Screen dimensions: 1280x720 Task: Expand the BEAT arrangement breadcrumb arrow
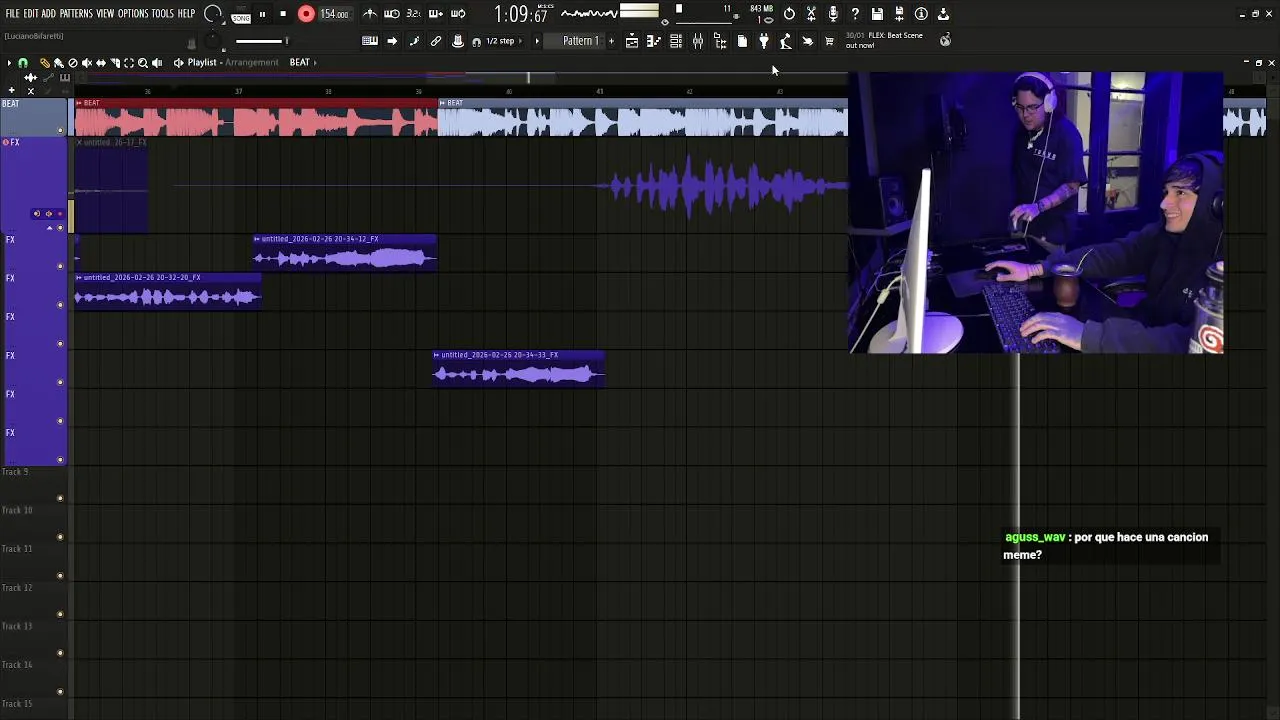point(316,62)
